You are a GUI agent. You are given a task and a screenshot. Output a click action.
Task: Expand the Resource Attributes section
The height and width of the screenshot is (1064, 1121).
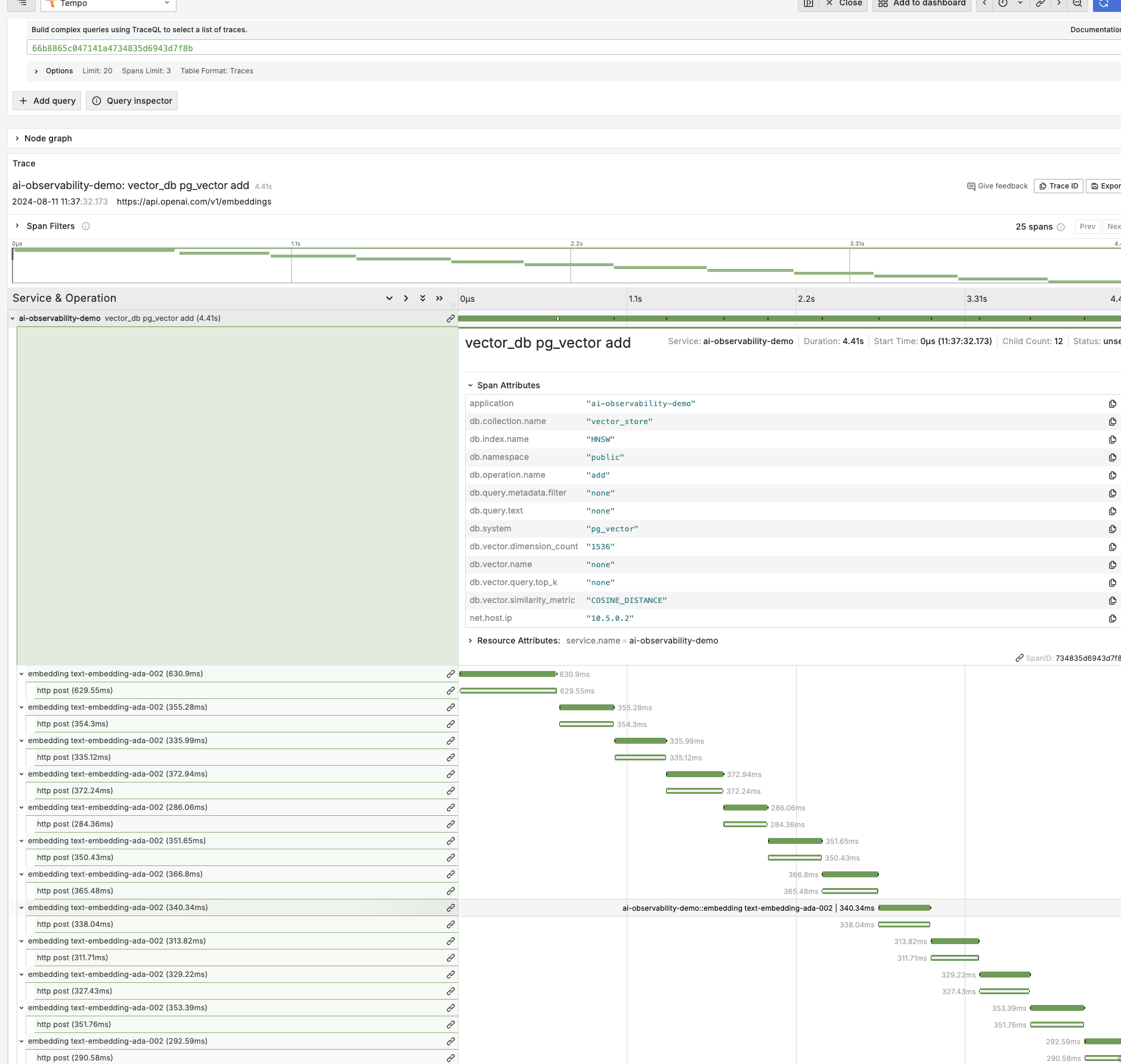pos(470,641)
